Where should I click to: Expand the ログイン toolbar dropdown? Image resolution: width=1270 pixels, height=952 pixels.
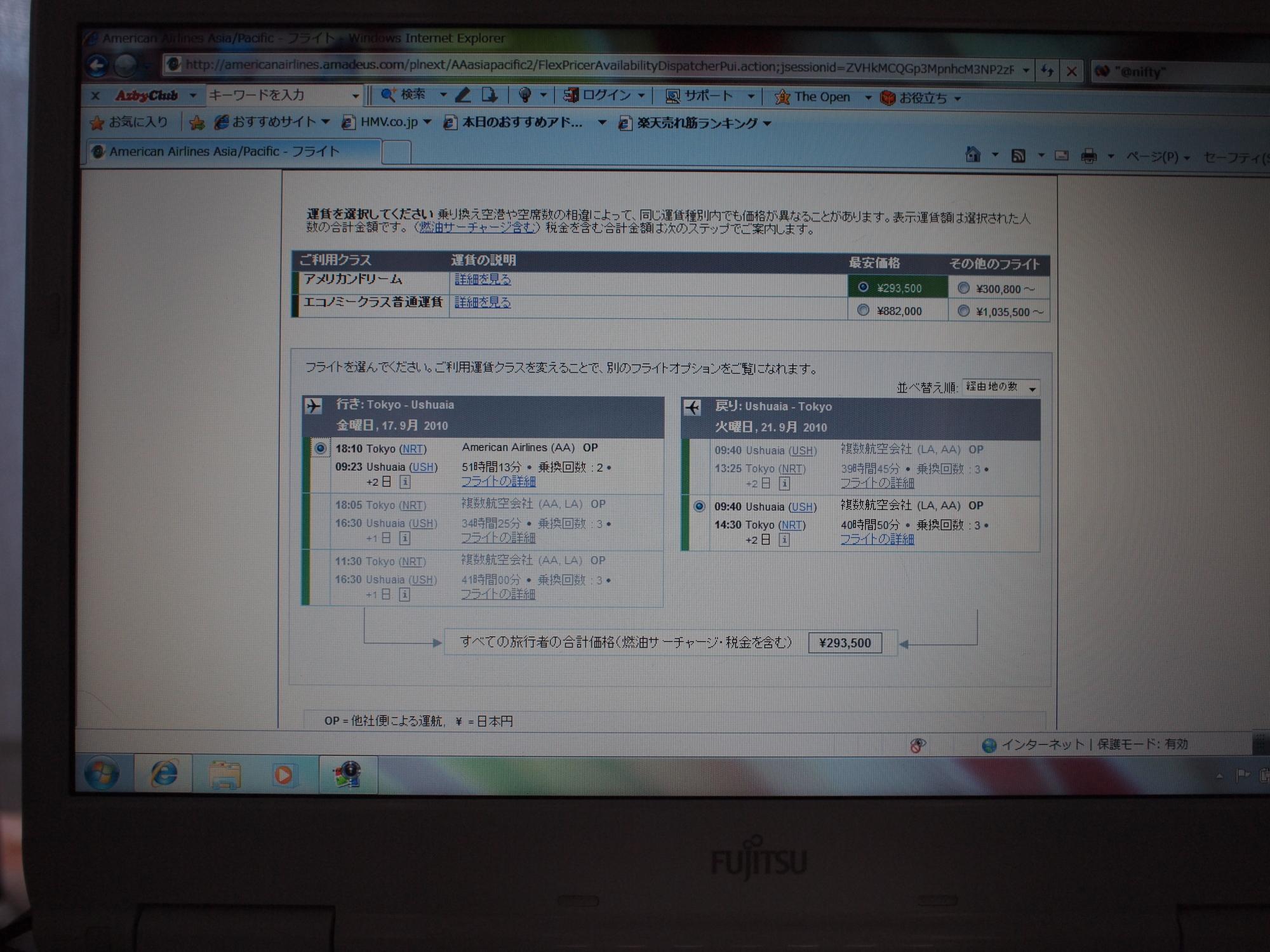coord(641,96)
